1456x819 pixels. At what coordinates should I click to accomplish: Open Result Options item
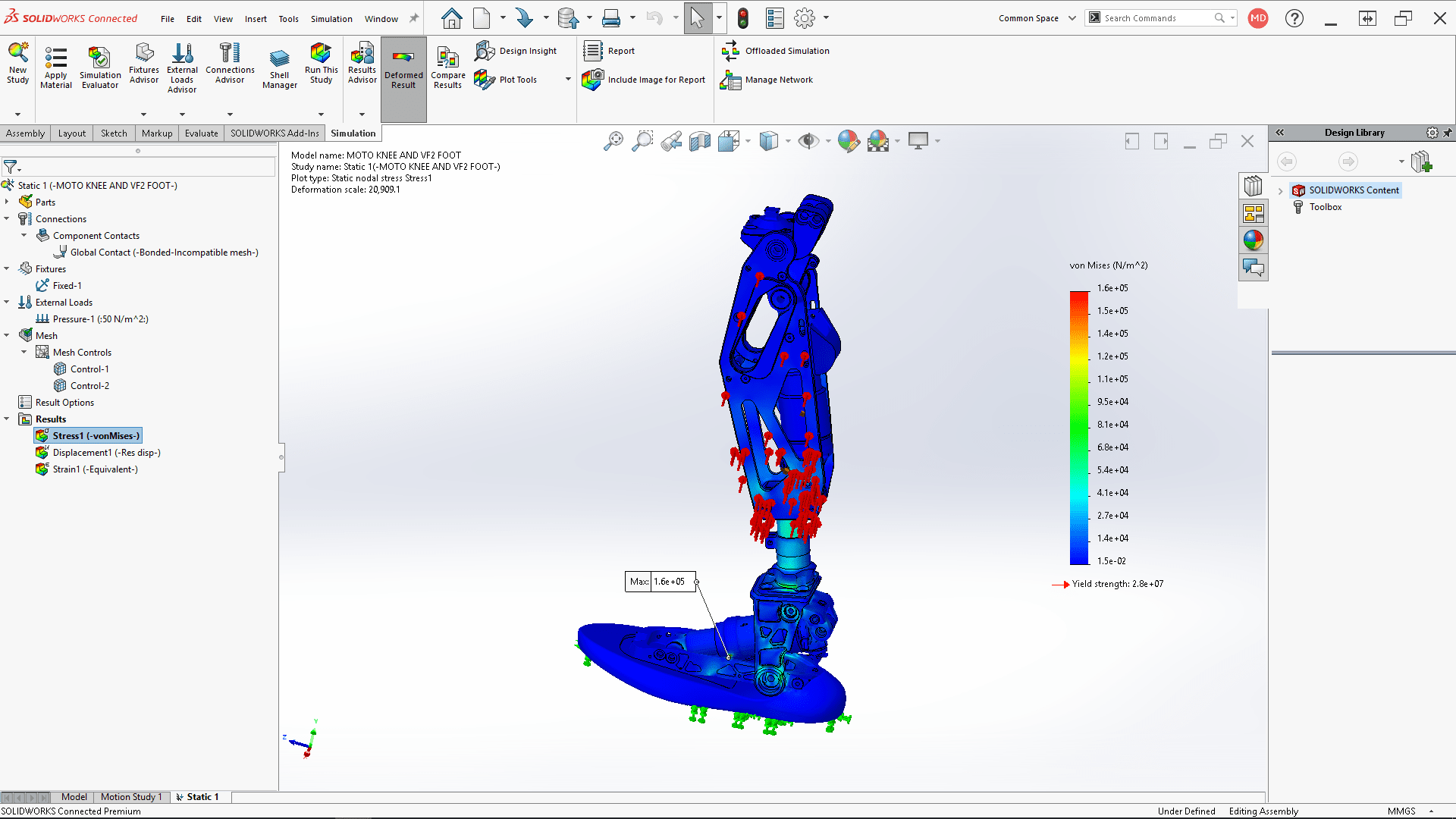point(56,403)
